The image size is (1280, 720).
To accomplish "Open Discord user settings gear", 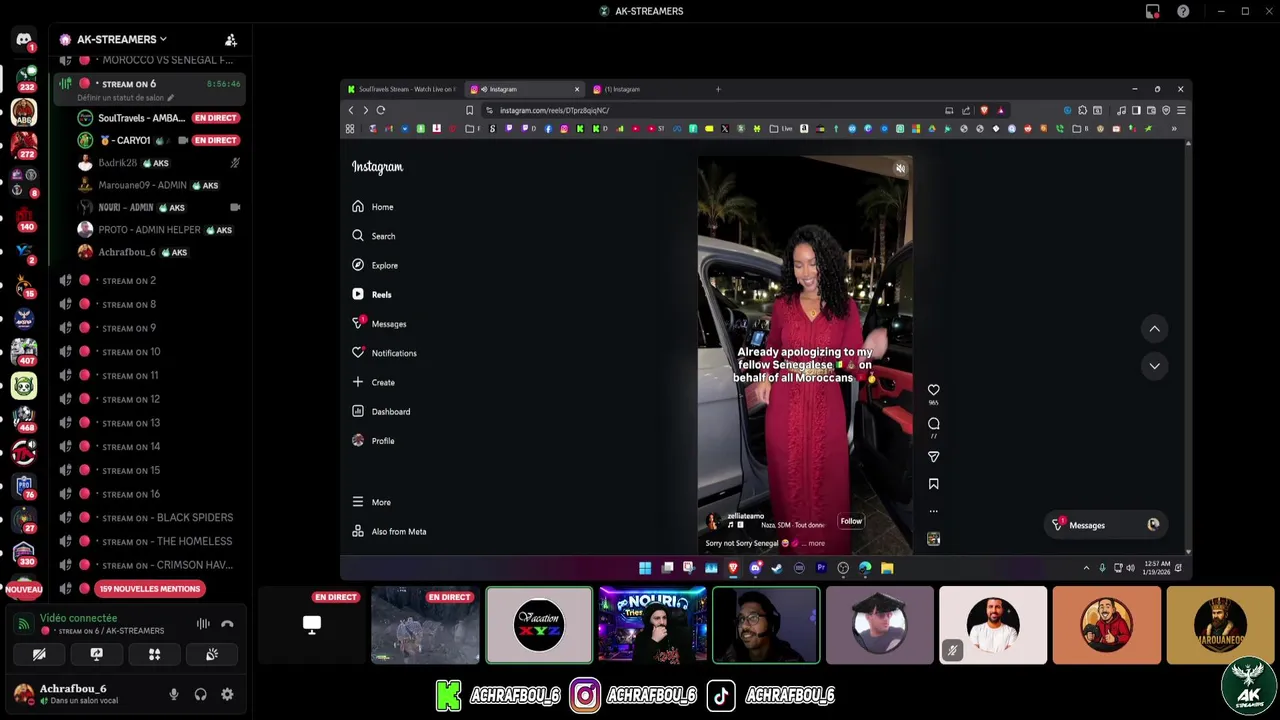I will point(227,694).
